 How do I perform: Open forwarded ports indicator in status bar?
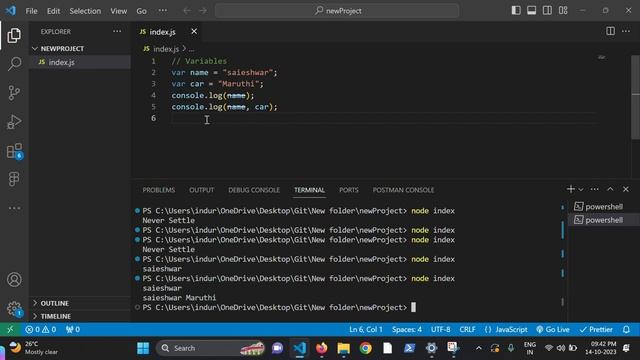[73, 329]
